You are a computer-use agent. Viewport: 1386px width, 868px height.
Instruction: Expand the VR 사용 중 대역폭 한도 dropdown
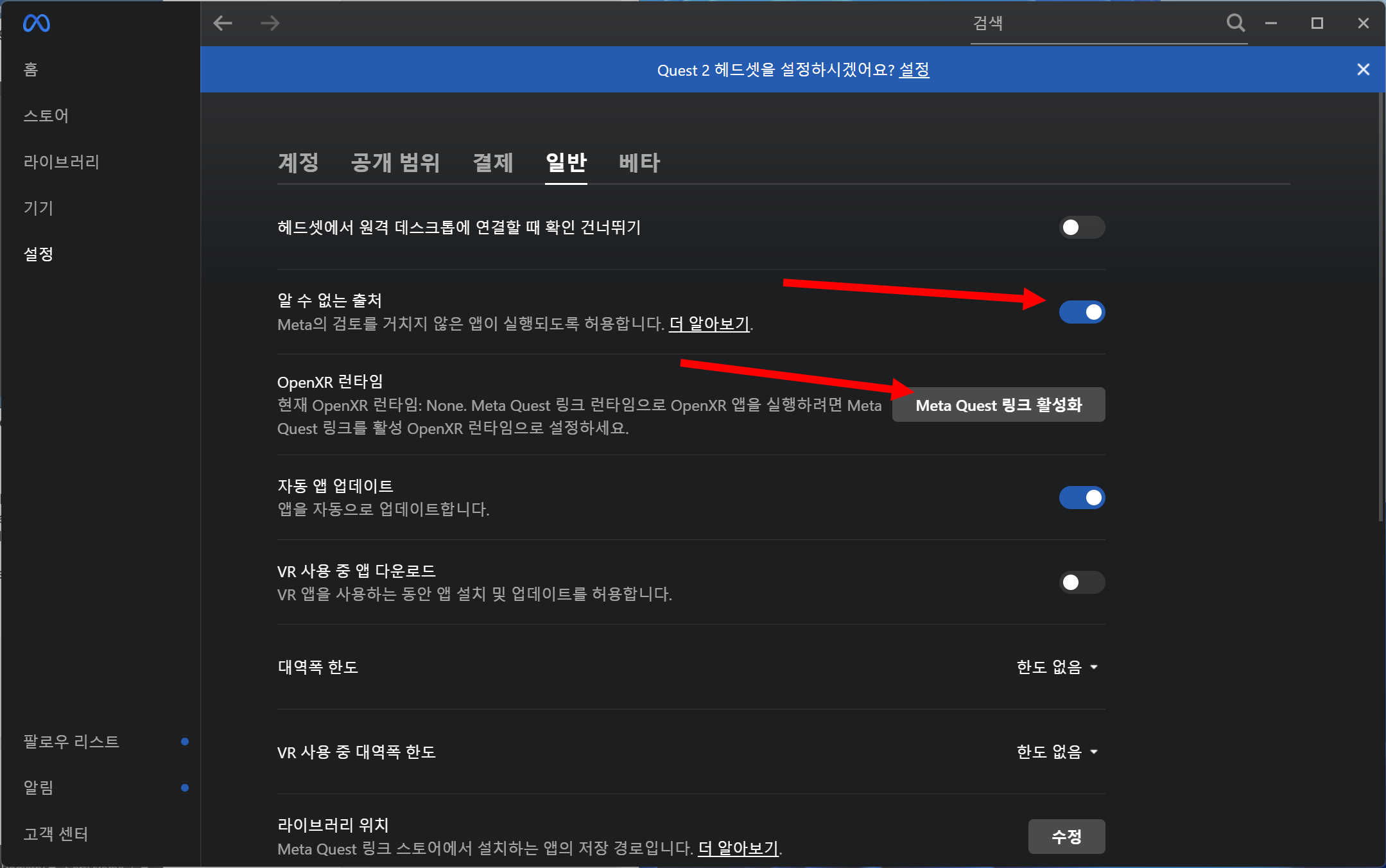tap(1057, 752)
